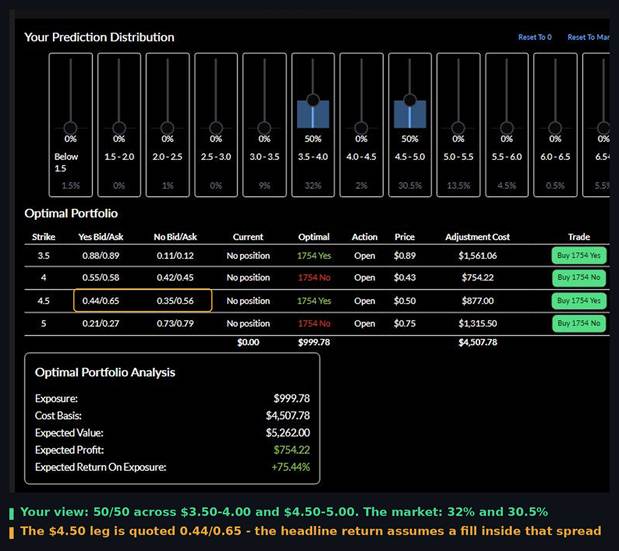This screenshot has width=619, height=551.
Task: Click the $0.43 price cell
Action: 405,277
